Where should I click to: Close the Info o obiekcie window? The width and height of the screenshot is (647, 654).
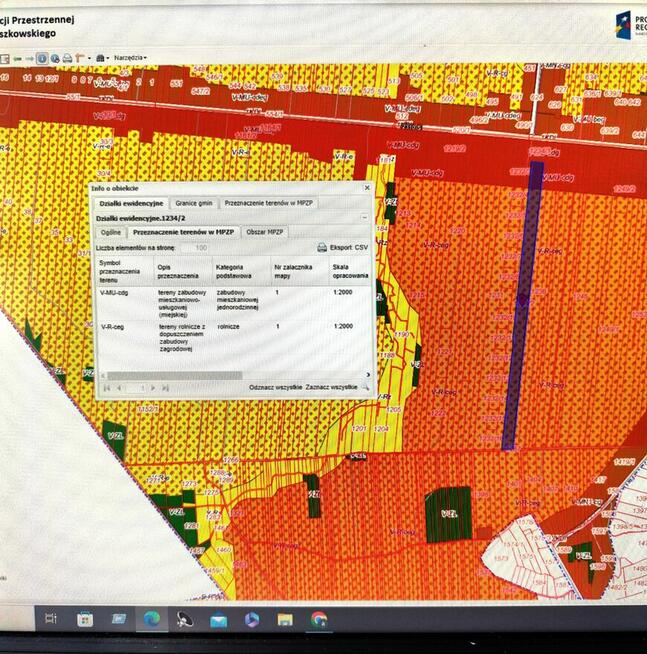pos(366,187)
